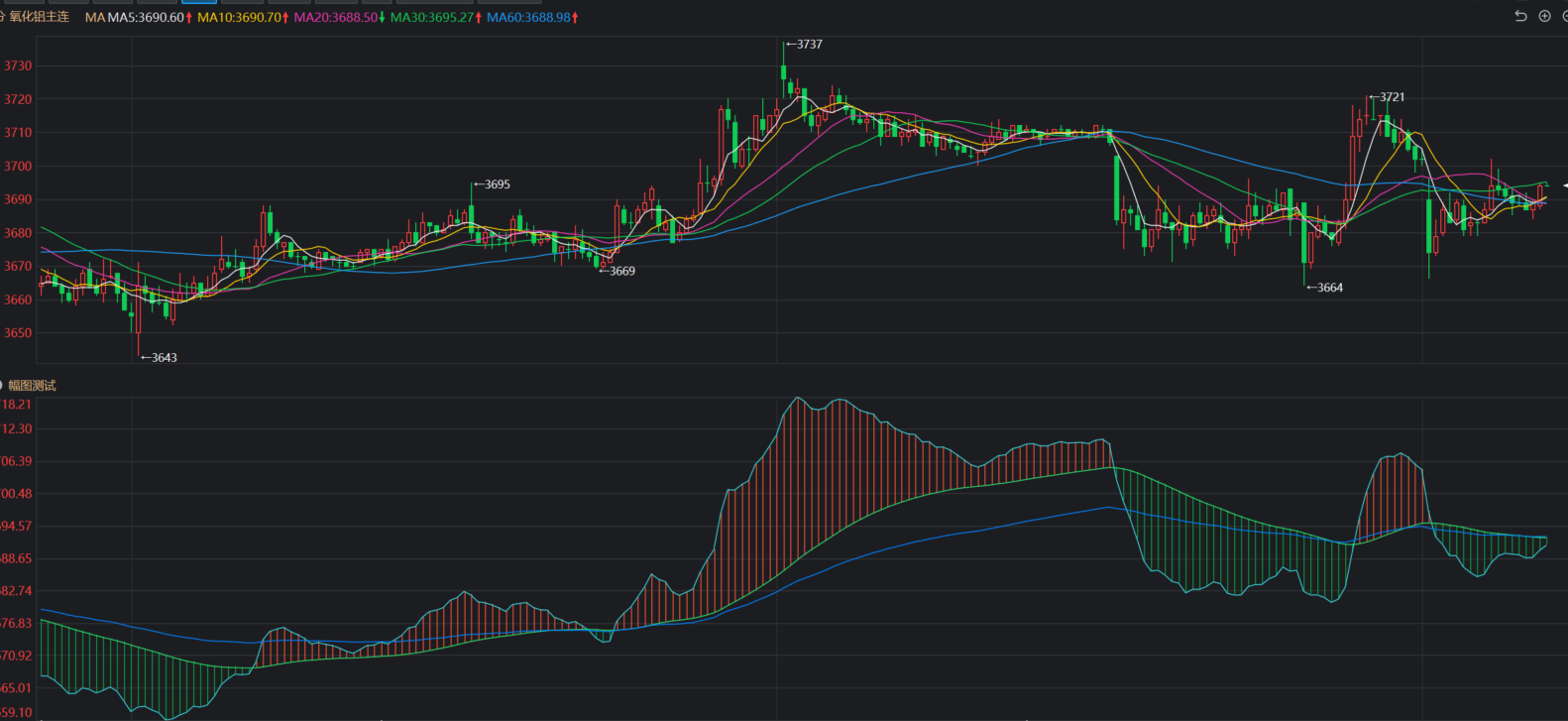The height and width of the screenshot is (721, 1568).
Task: Click the 3700 price axis label
Action: pos(18,167)
